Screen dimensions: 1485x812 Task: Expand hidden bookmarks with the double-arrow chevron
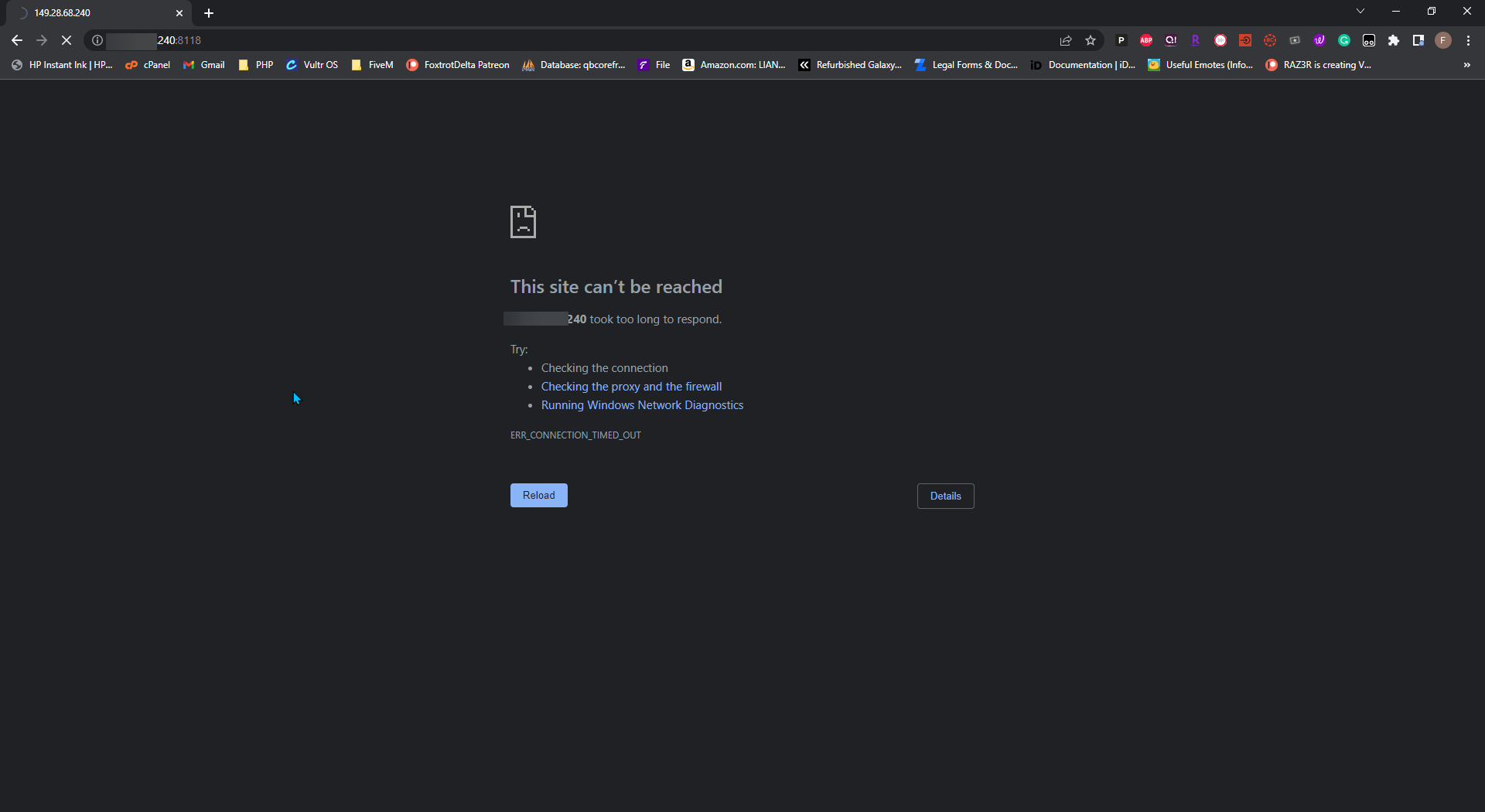click(1466, 65)
